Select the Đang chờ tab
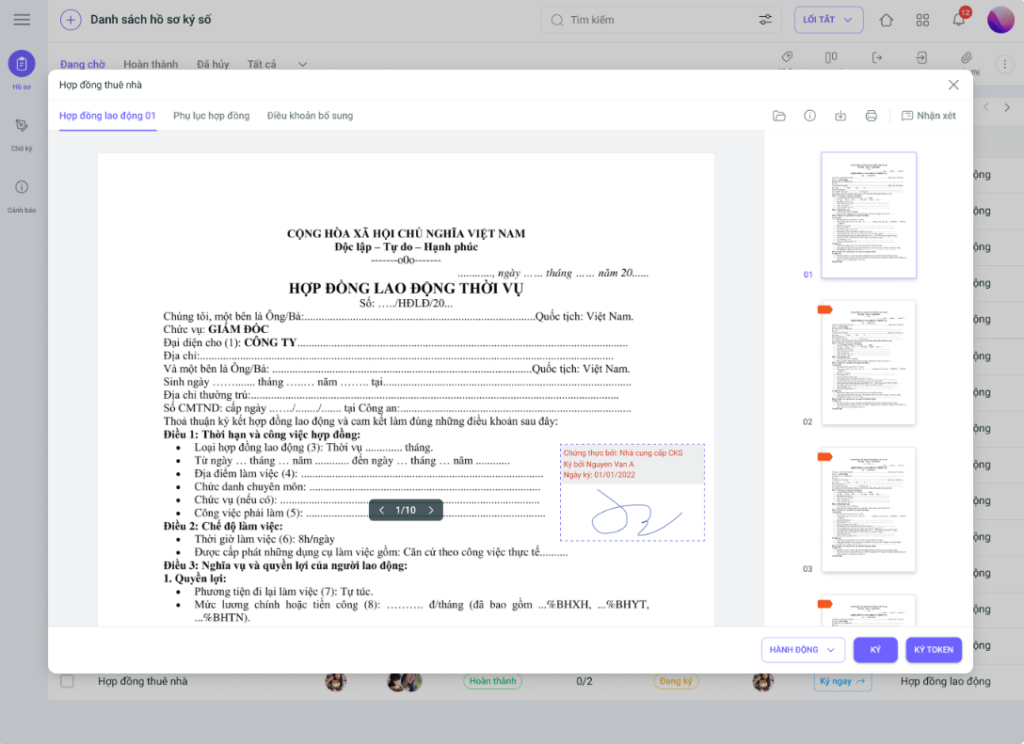This screenshot has width=1024, height=744. [82, 64]
